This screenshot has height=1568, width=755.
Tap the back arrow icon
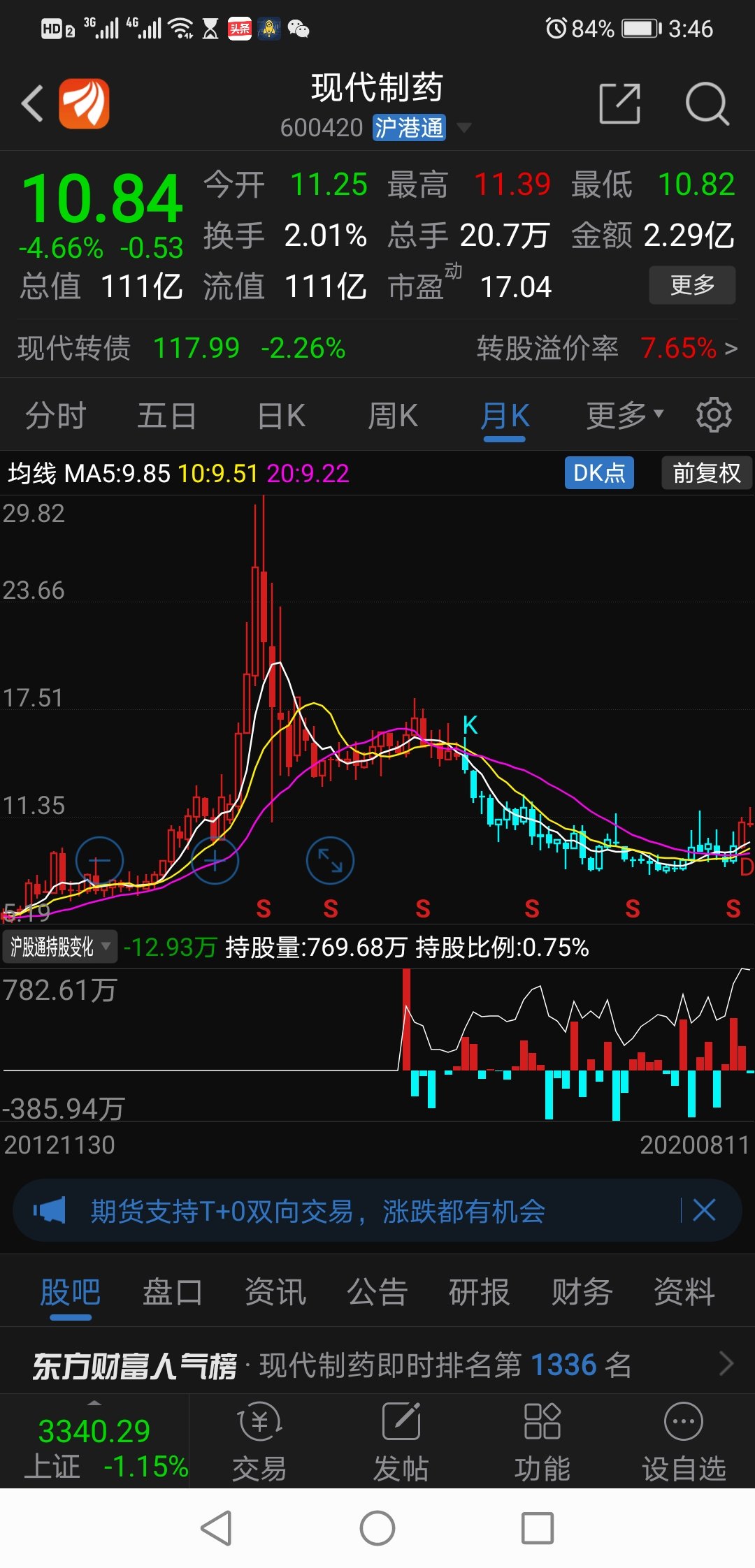[x=32, y=103]
